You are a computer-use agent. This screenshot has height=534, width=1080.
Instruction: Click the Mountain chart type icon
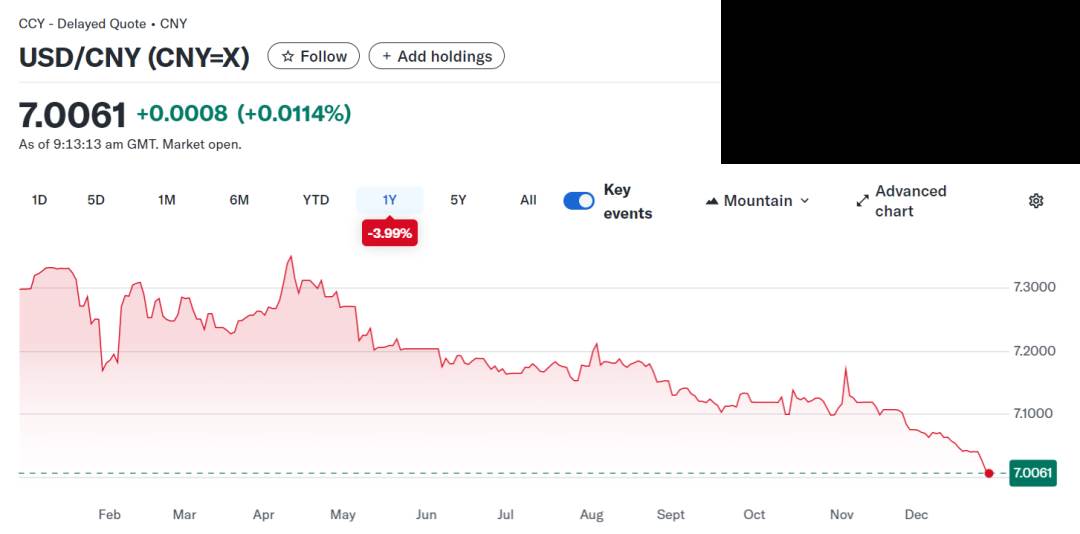[x=712, y=201]
